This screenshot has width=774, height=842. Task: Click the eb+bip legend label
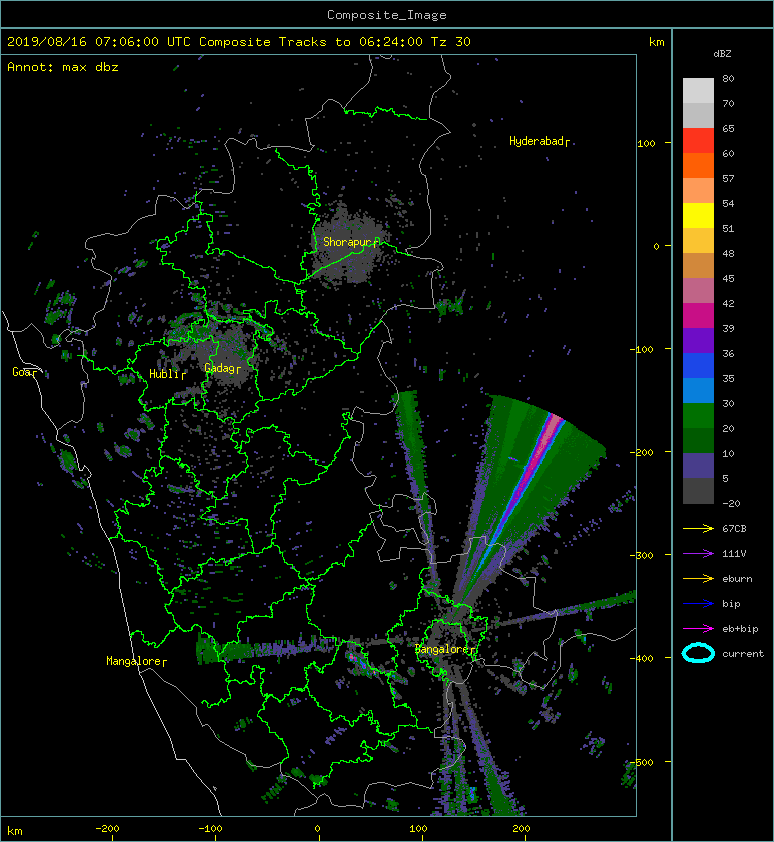pos(740,629)
